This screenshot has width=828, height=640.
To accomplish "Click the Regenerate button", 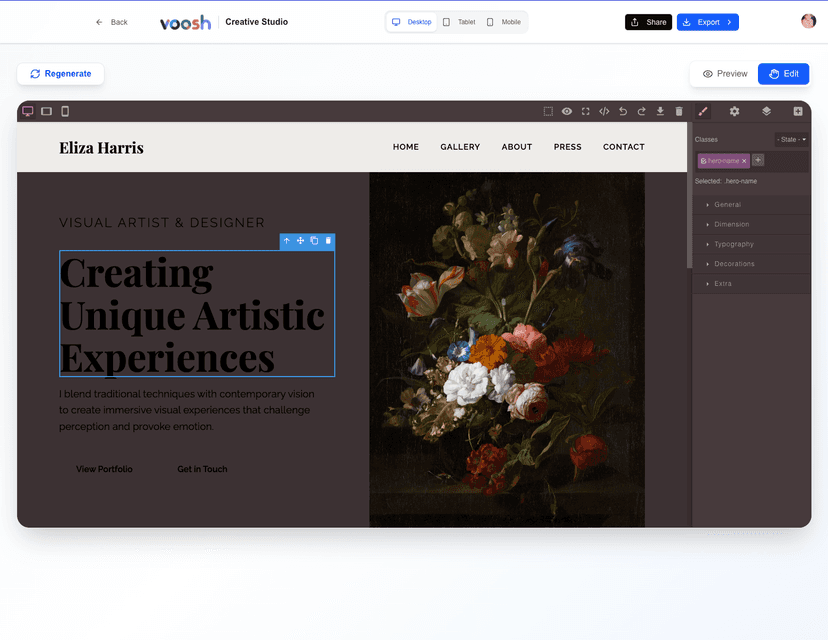I will point(61,74).
